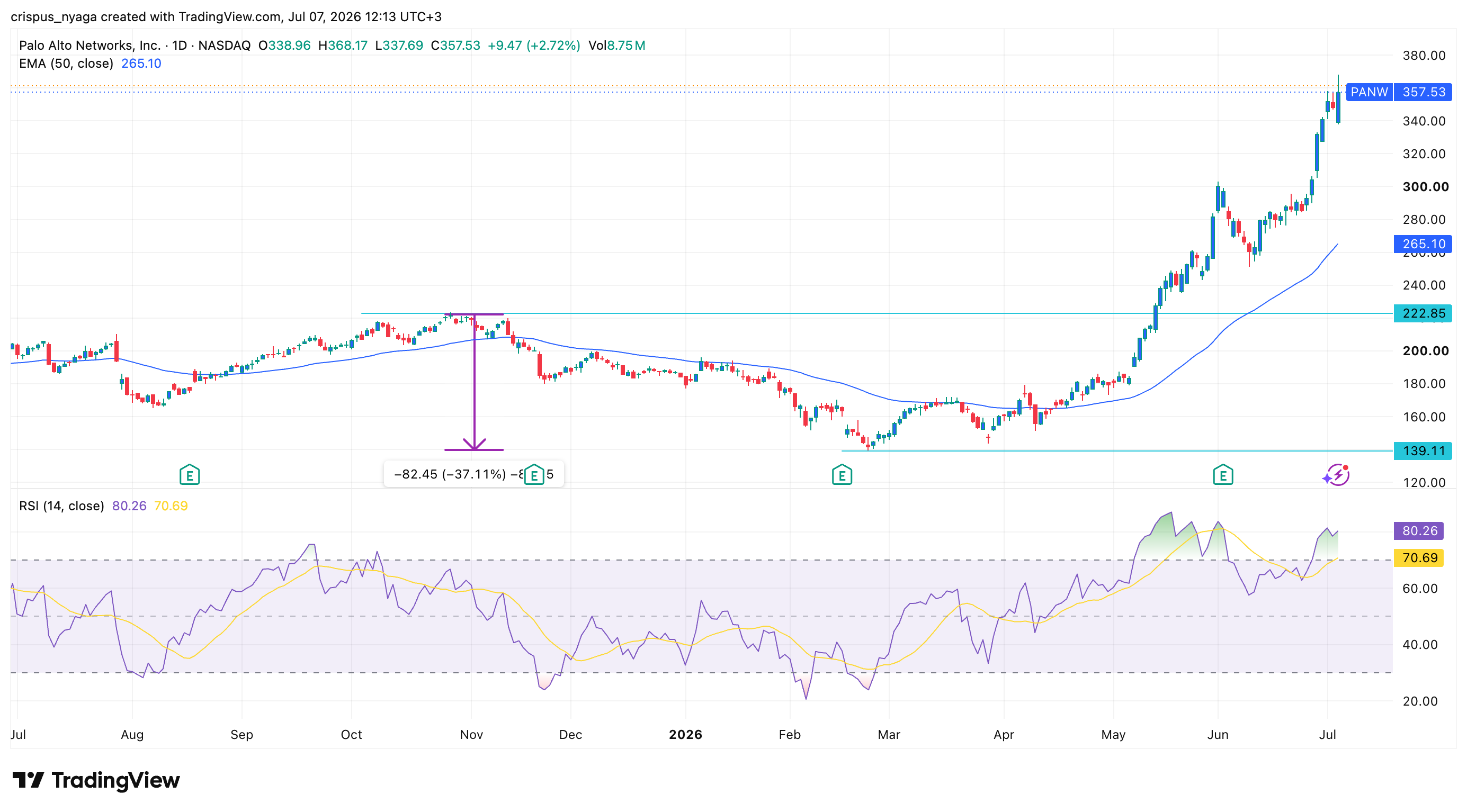Click the Palo Alto Networks, Inc. symbol title
This screenshot has width=1467, height=812.
click(90, 46)
